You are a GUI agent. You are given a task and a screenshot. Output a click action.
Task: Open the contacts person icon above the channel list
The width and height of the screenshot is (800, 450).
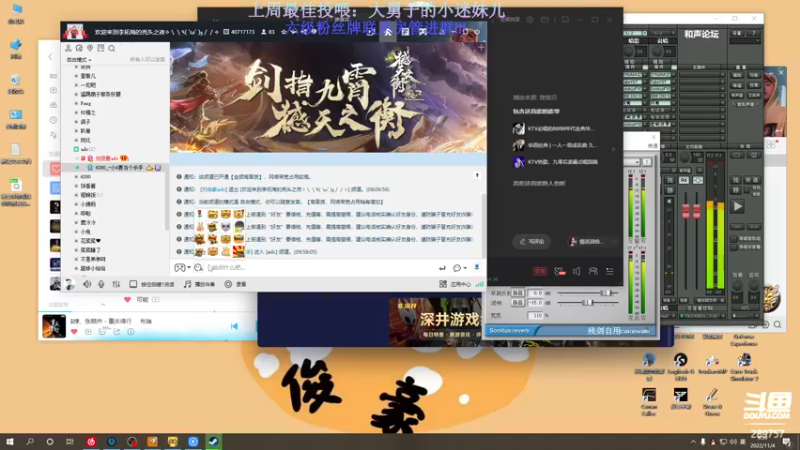pyautogui.click(x=68, y=48)
